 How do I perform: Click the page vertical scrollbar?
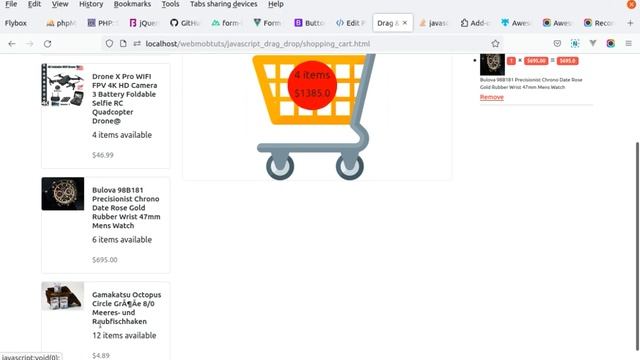tap(637, 246)
